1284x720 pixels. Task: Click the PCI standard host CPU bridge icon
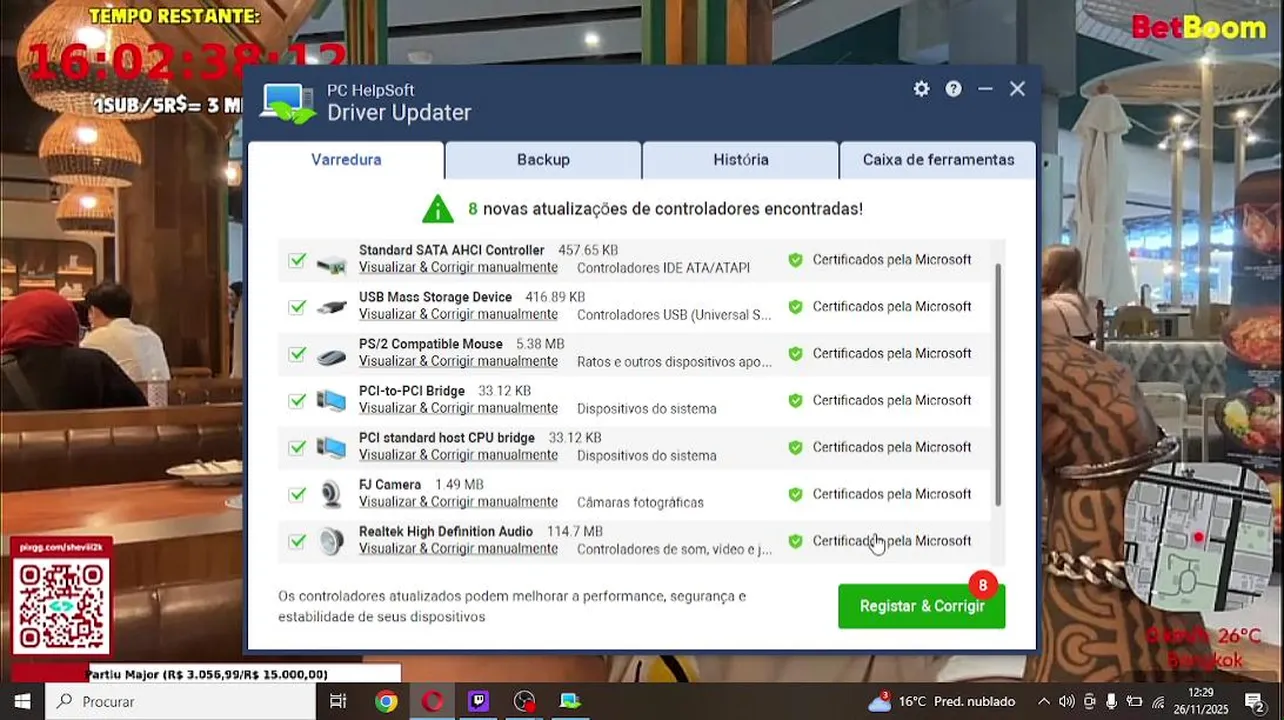331,448
